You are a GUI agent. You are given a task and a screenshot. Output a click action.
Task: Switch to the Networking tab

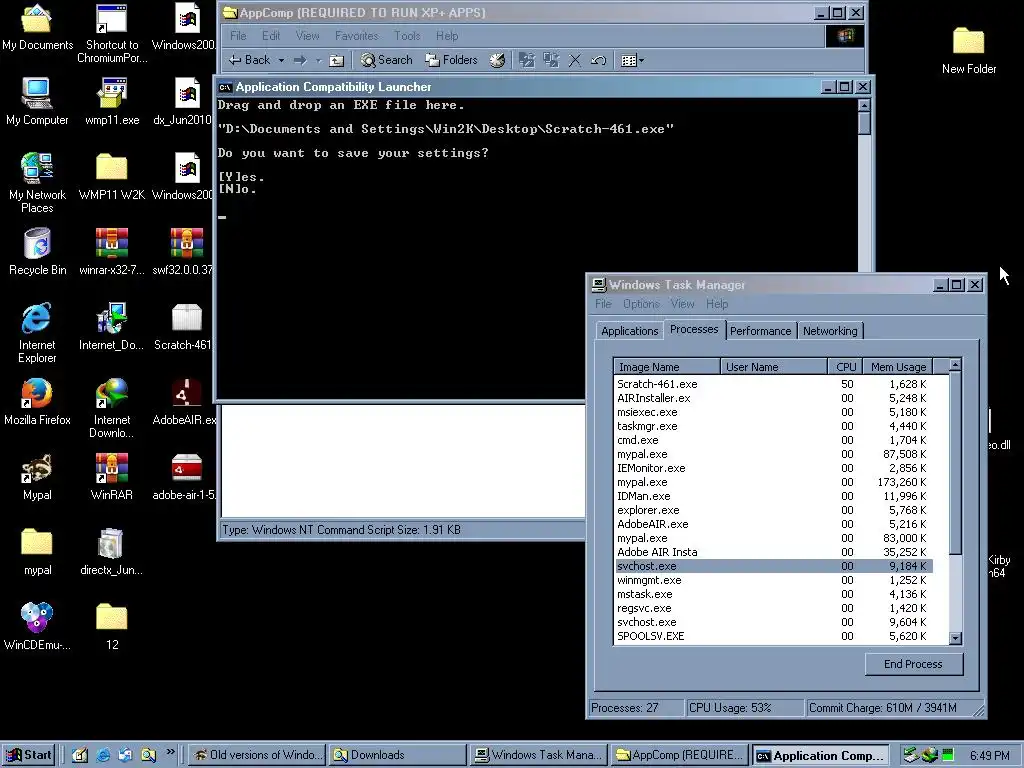pyautogui.click(x=830, y=331)
